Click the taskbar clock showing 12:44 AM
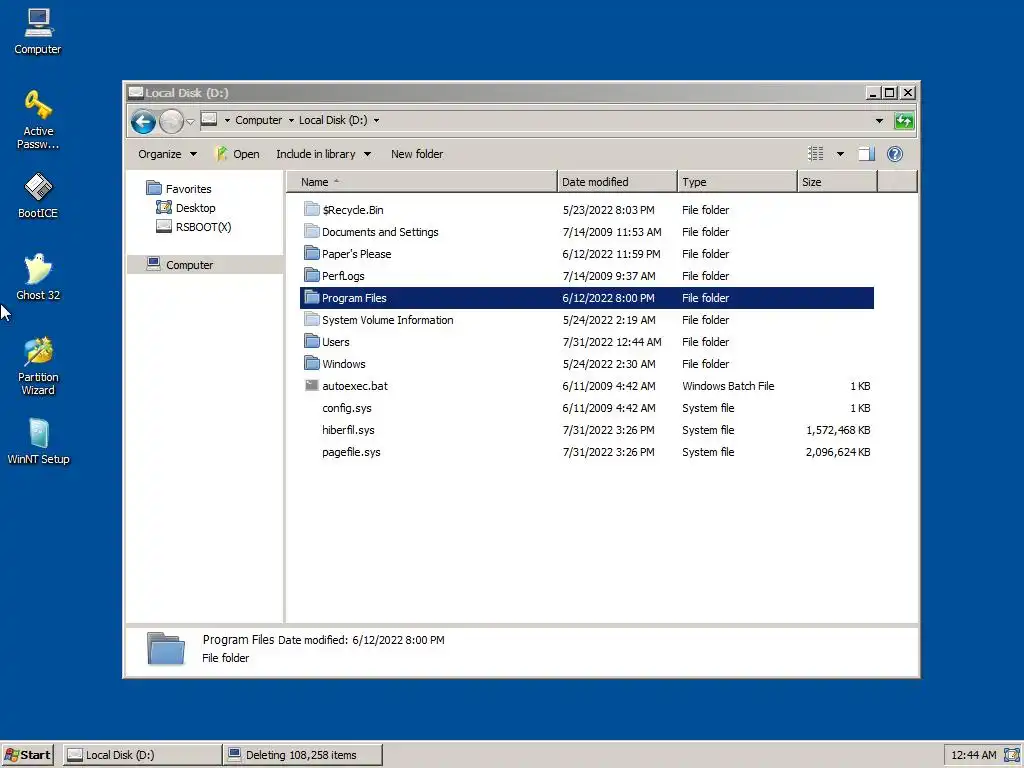This screenshot has width=1024, height=768. point(974,755)
